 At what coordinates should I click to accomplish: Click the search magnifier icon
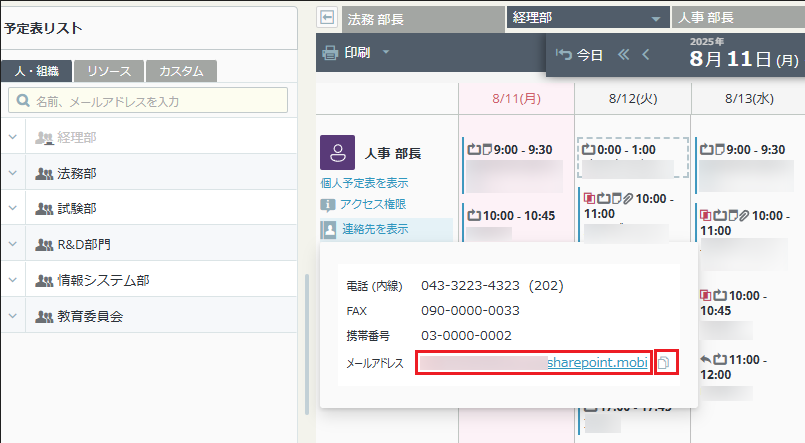(23, 101)
